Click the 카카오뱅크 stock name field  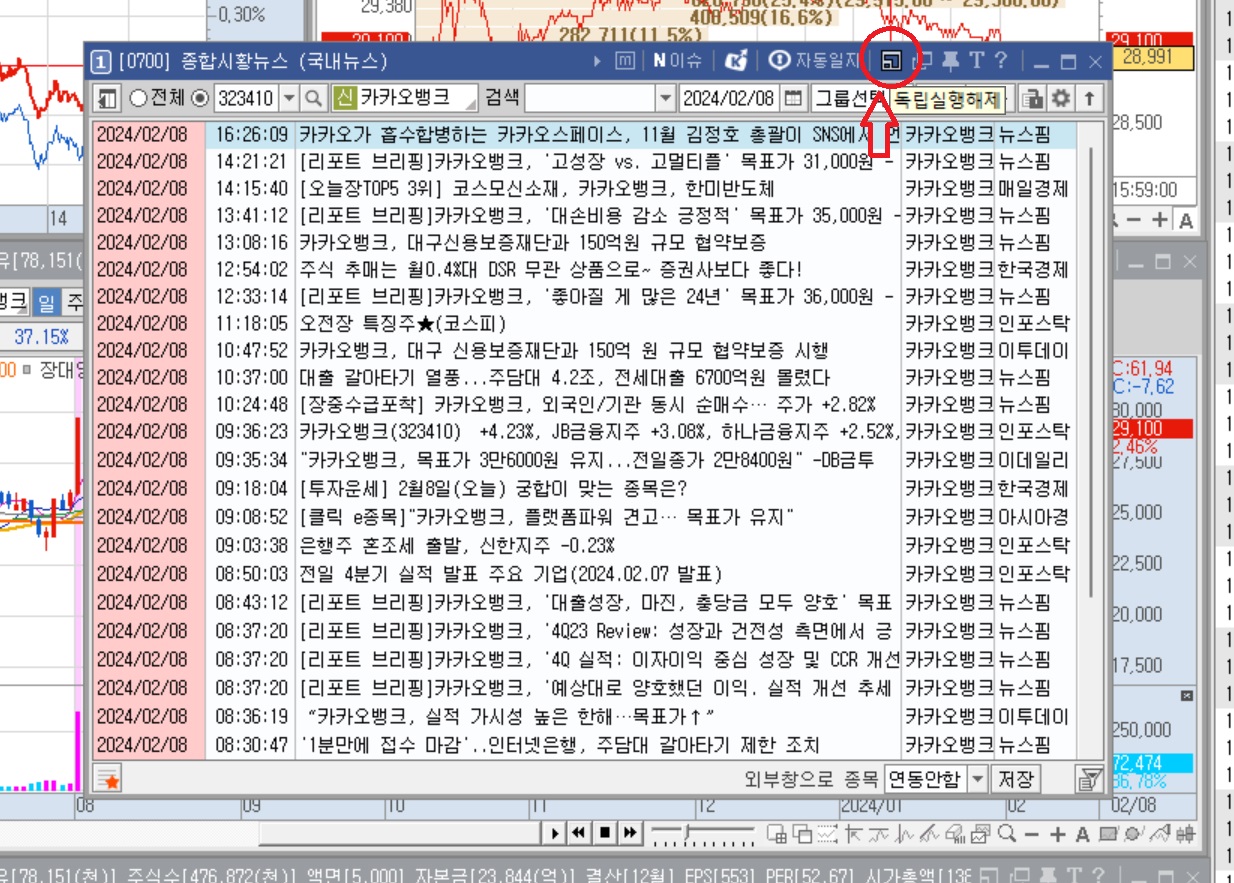tap(418, 98)
